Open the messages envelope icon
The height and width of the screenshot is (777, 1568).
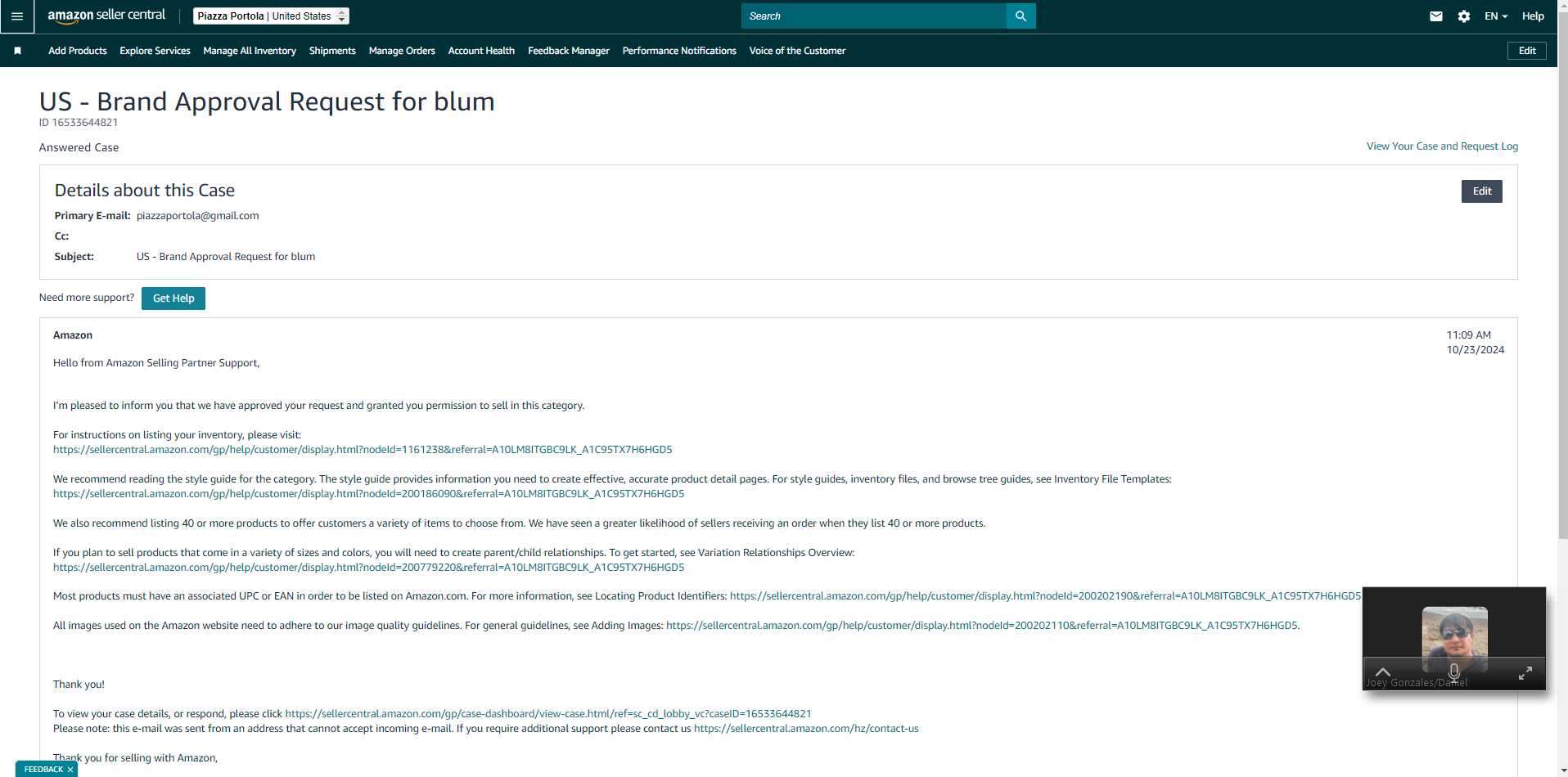click(x=1436, y=16)
